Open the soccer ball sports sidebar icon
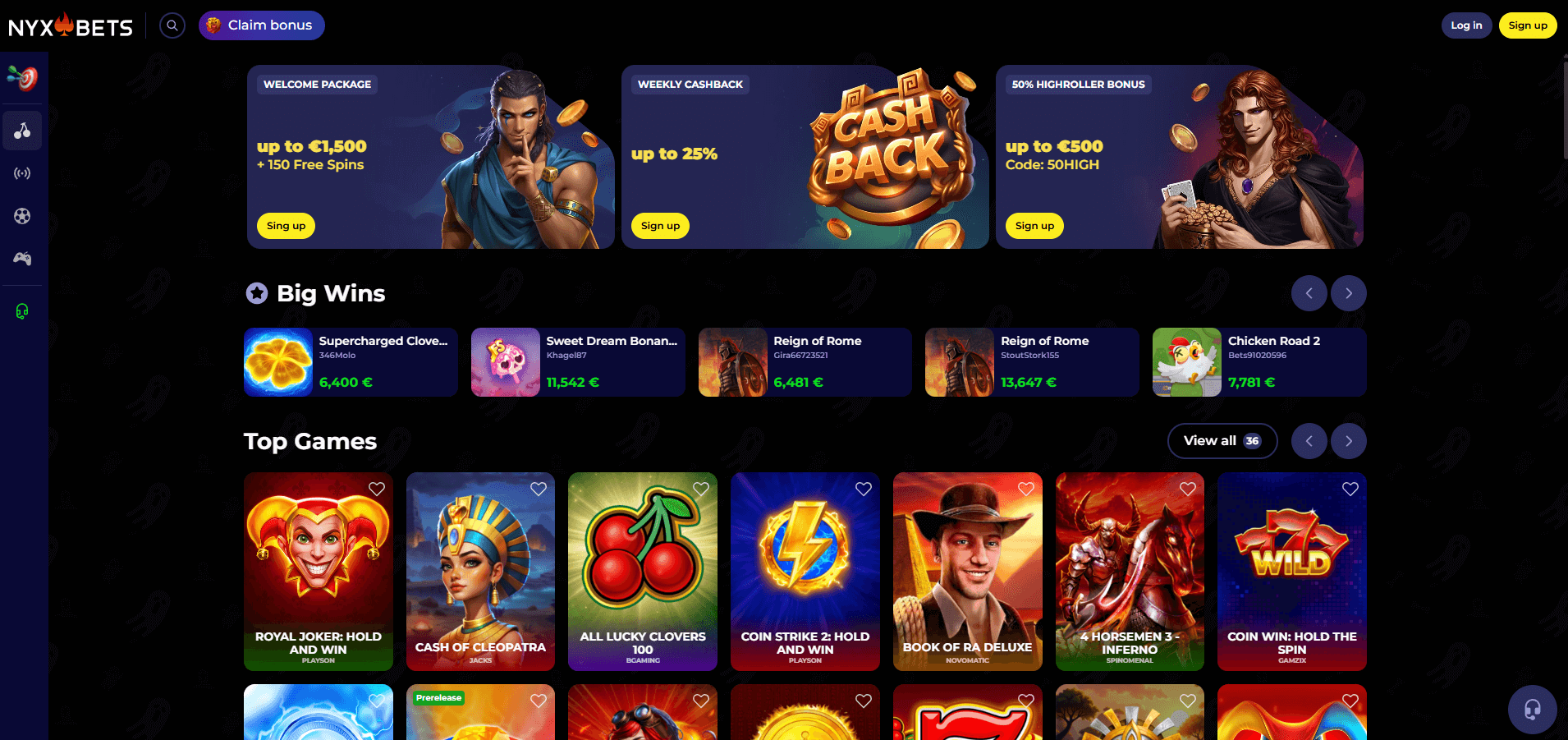 coord(22,216)
